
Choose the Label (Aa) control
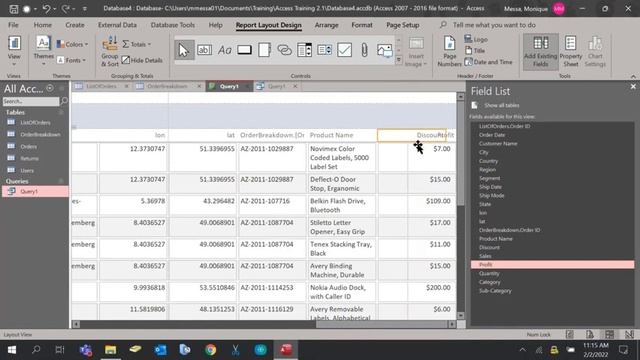pyautogui.click(x=224, y=50)
